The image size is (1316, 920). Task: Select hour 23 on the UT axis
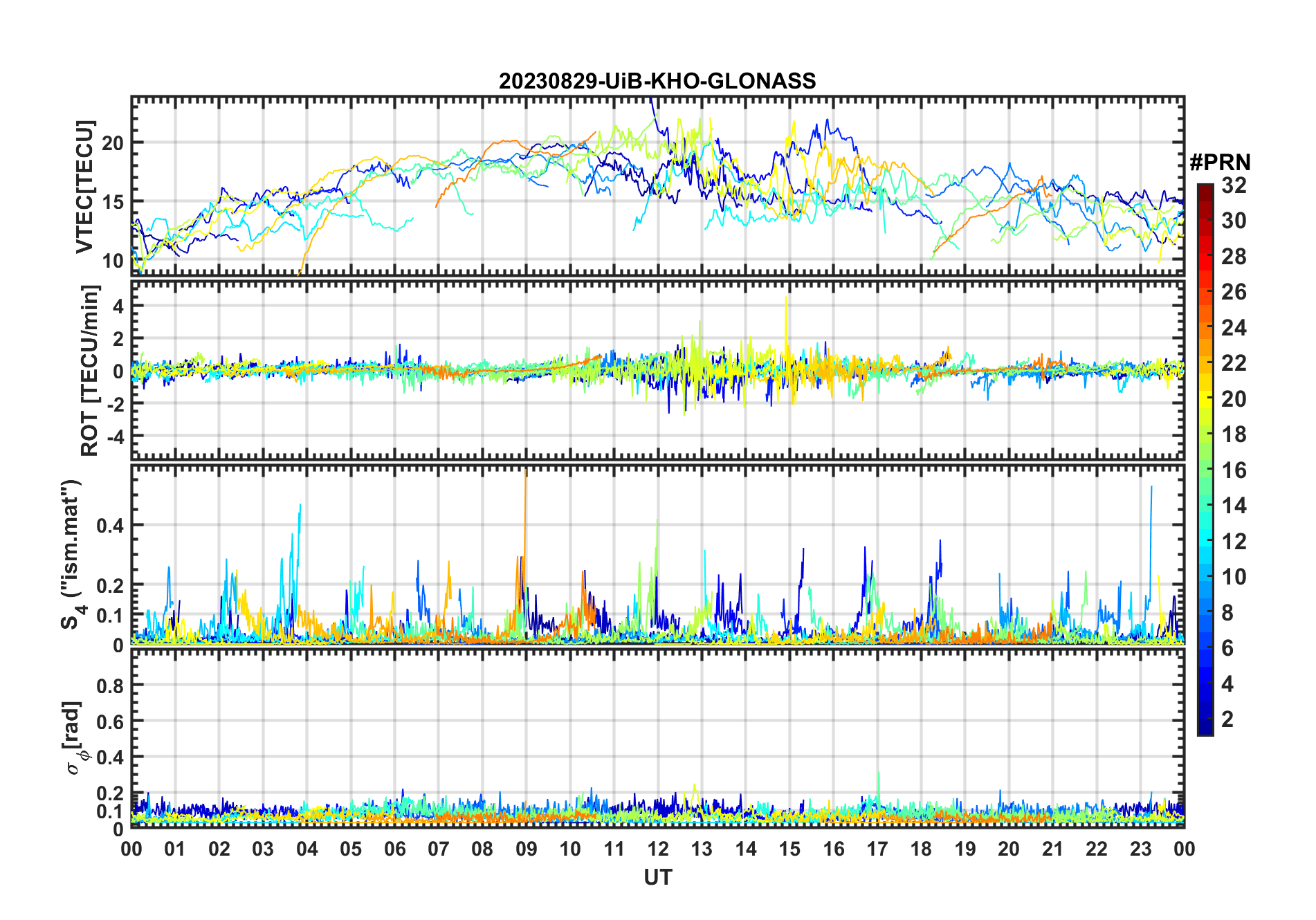coord(1140,849)
